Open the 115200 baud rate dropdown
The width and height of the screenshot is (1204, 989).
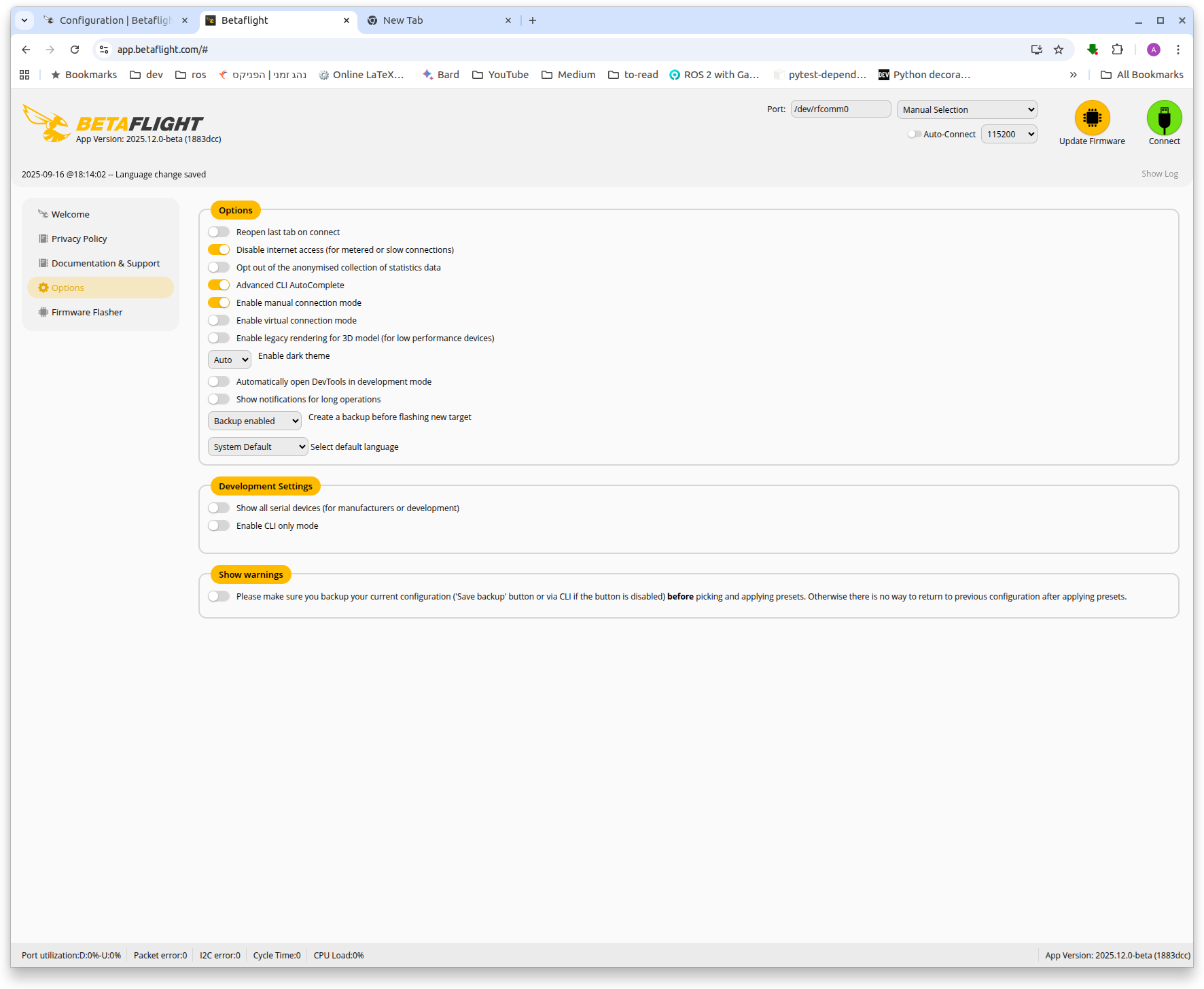coord(1009,135)
